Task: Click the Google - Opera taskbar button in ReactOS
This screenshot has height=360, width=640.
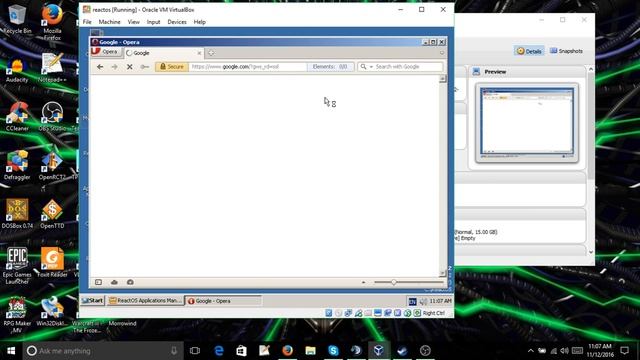Action: (x=223, y=301)
